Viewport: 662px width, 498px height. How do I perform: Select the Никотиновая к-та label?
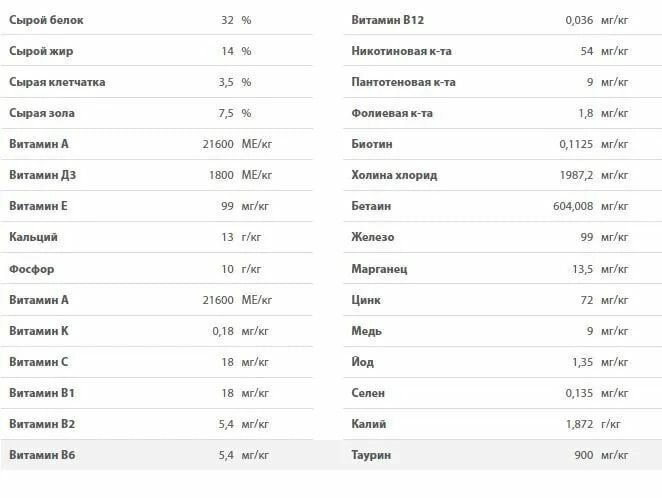pos(402,51)
